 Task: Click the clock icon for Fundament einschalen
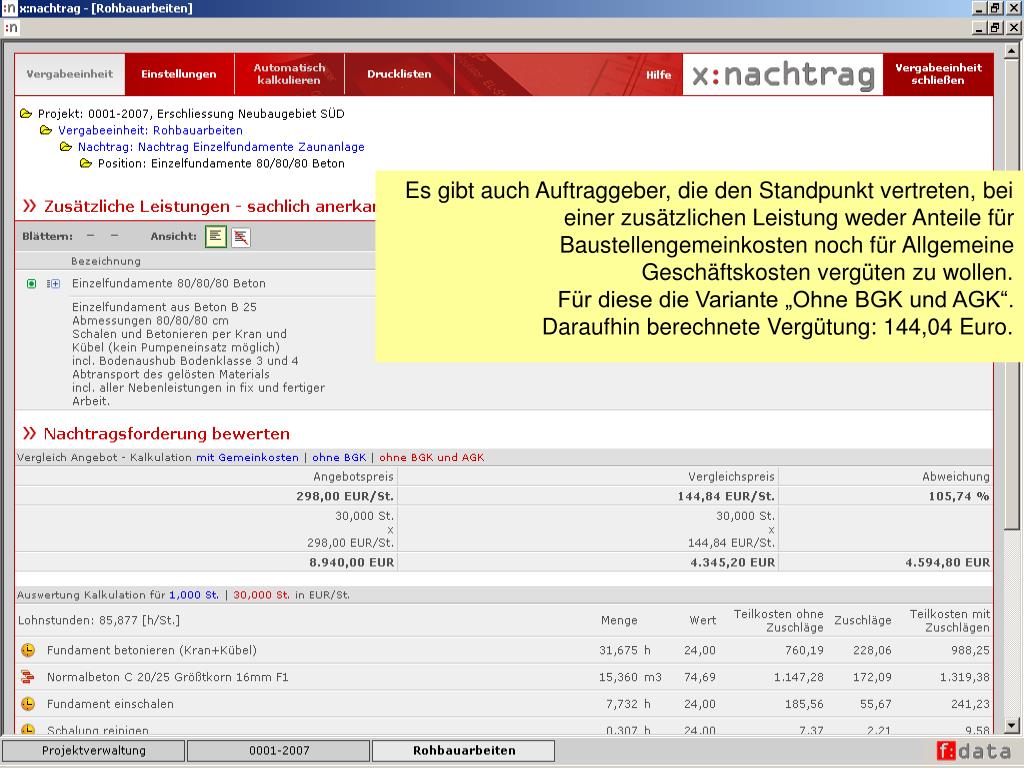[27, 704]
